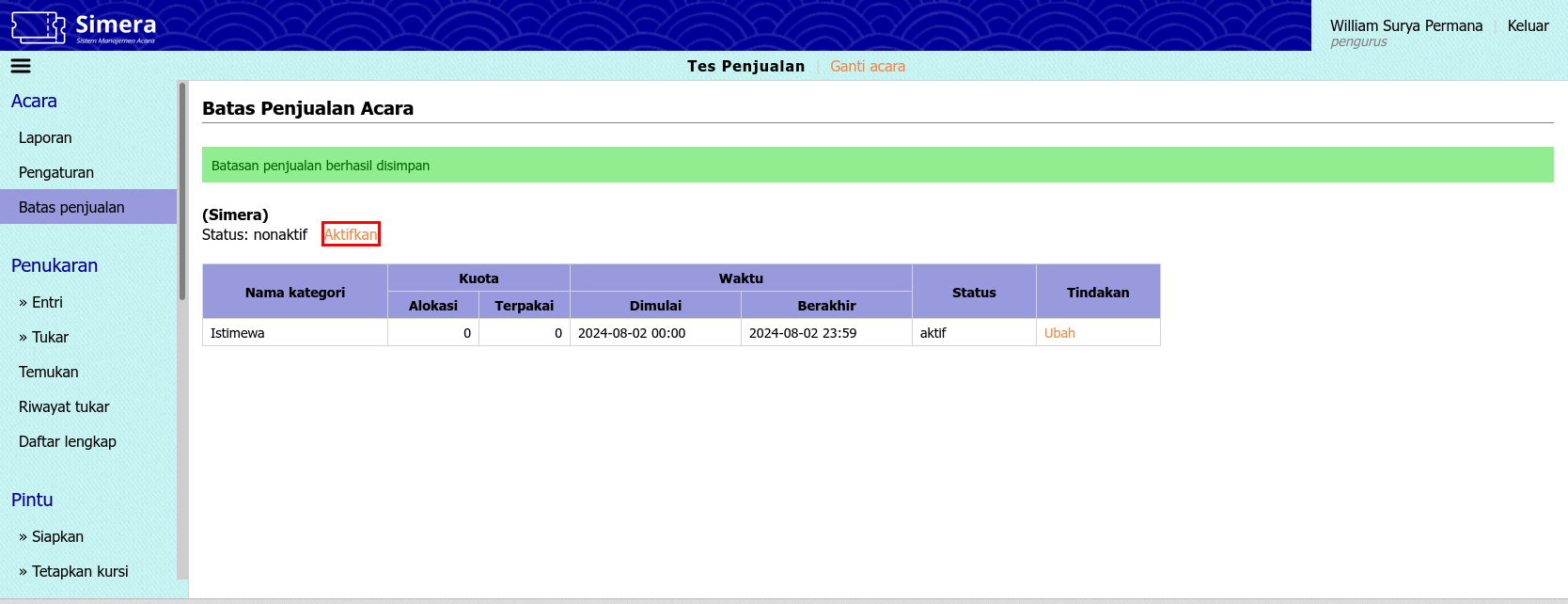Screen dimensions: 1568x604
Task: Click the Tes Penjualan event title
Action: [745, 66]
